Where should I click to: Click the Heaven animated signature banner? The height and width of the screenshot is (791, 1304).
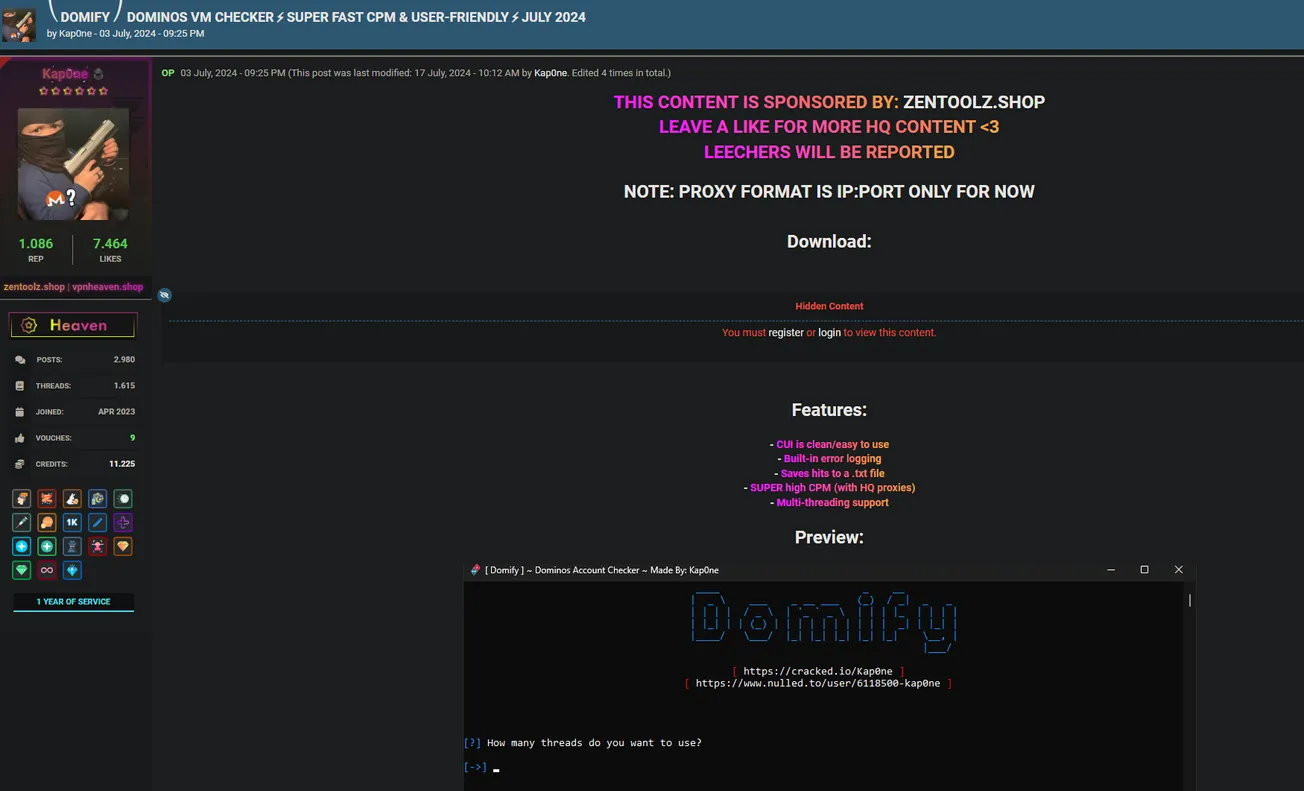[73, 324]
